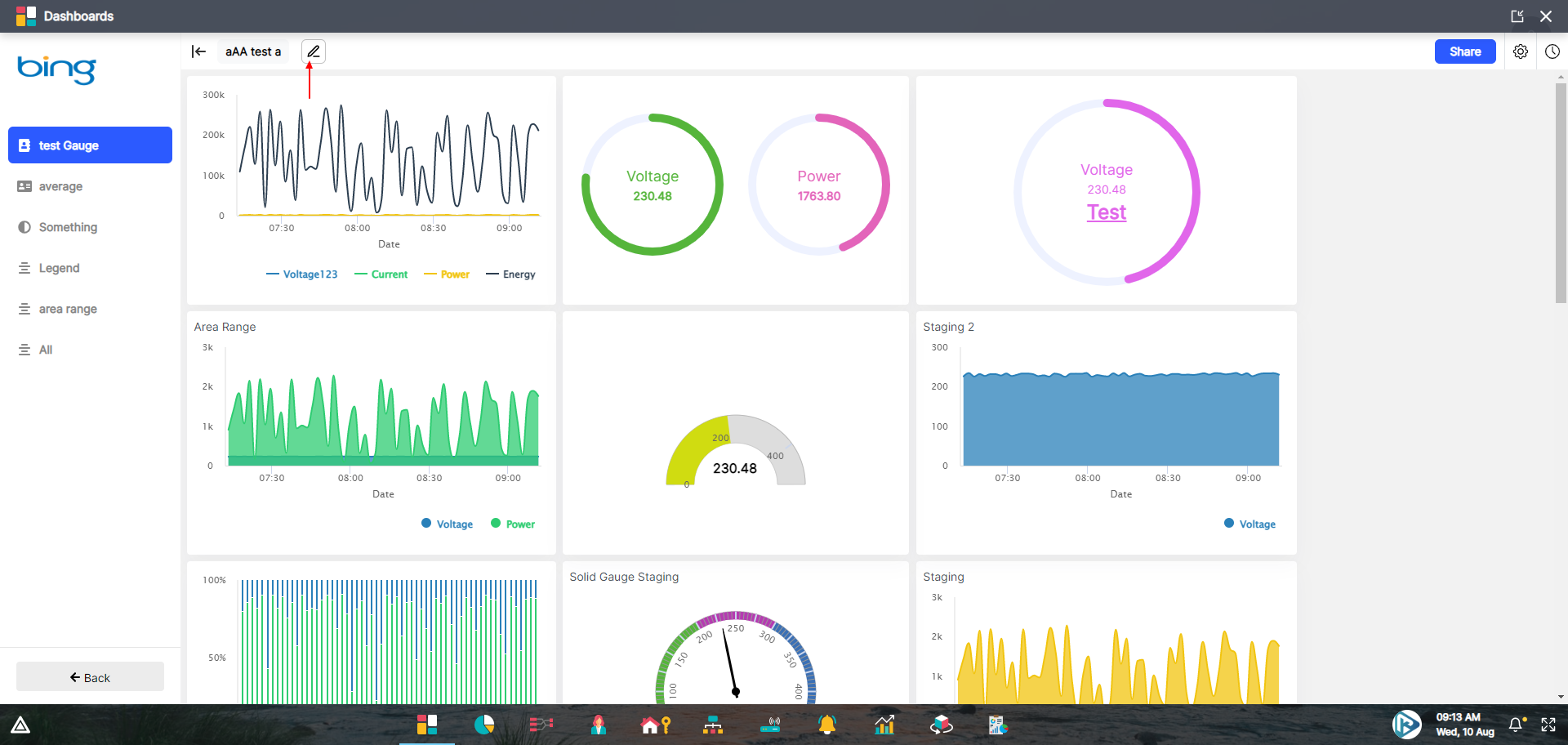Collapse the dashboard sidebar panel

click(x=198, y=51)
